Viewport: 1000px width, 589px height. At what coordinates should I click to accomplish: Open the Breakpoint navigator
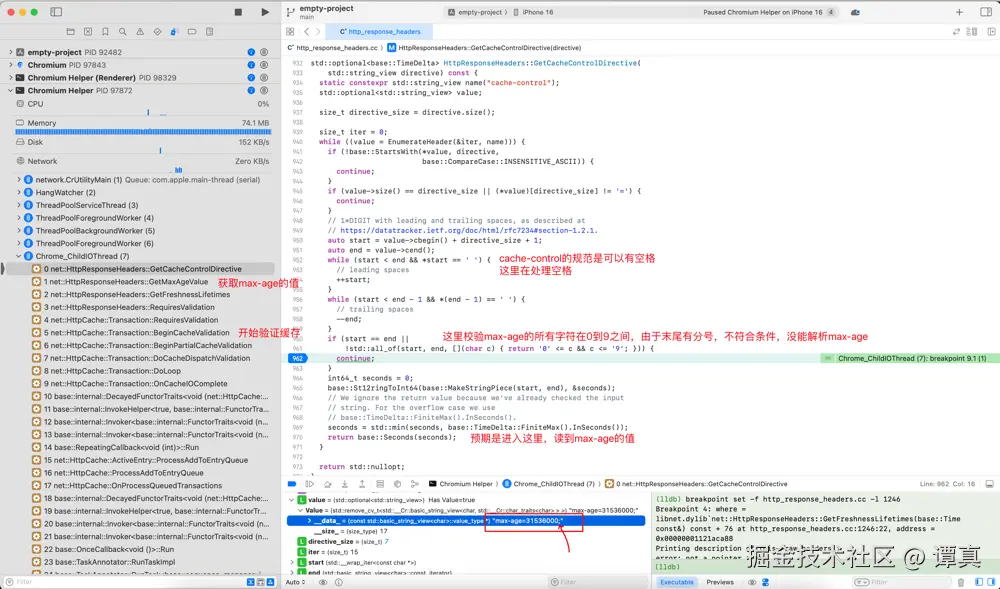191,31
